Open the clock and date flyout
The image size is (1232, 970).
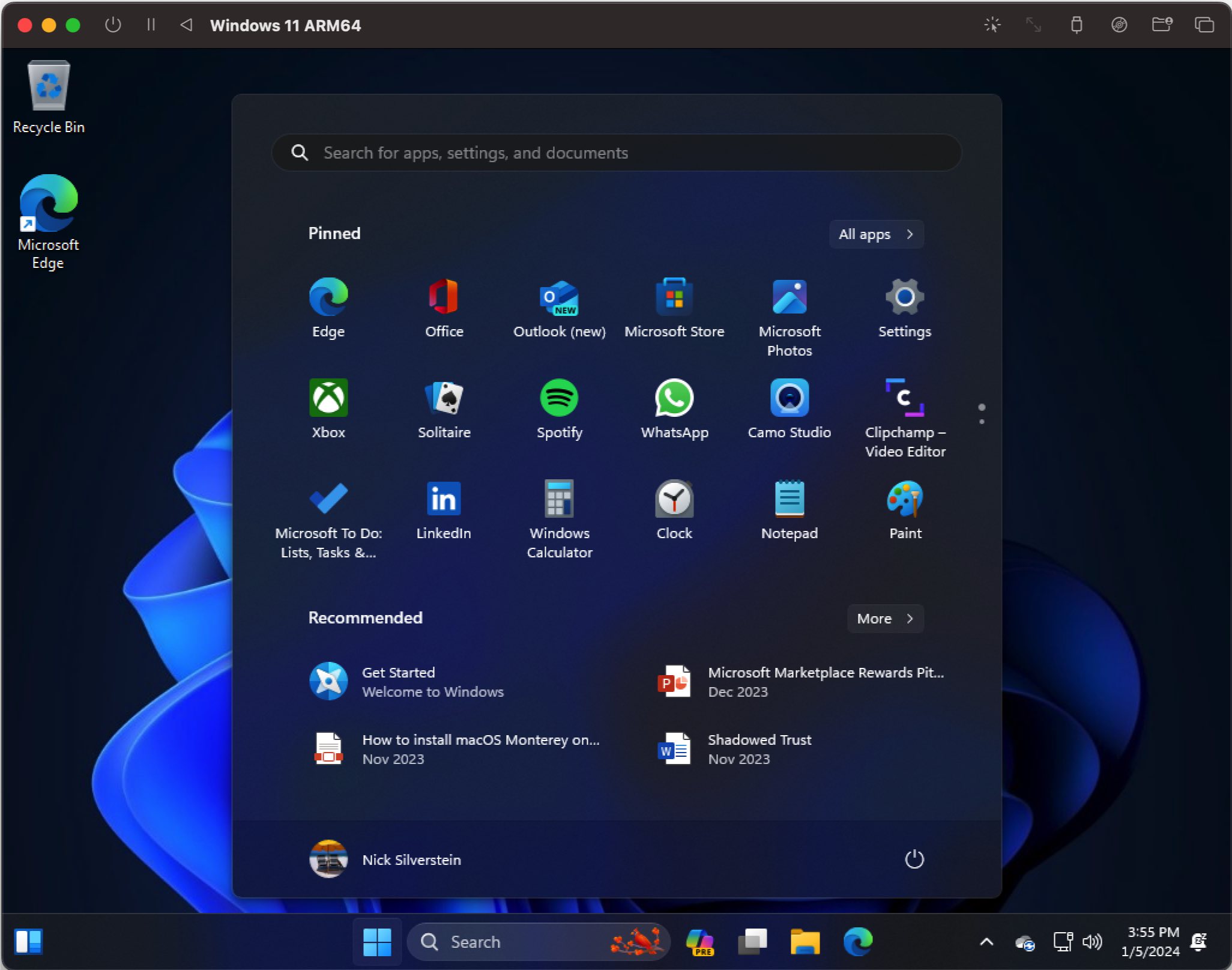point(1150,942)
